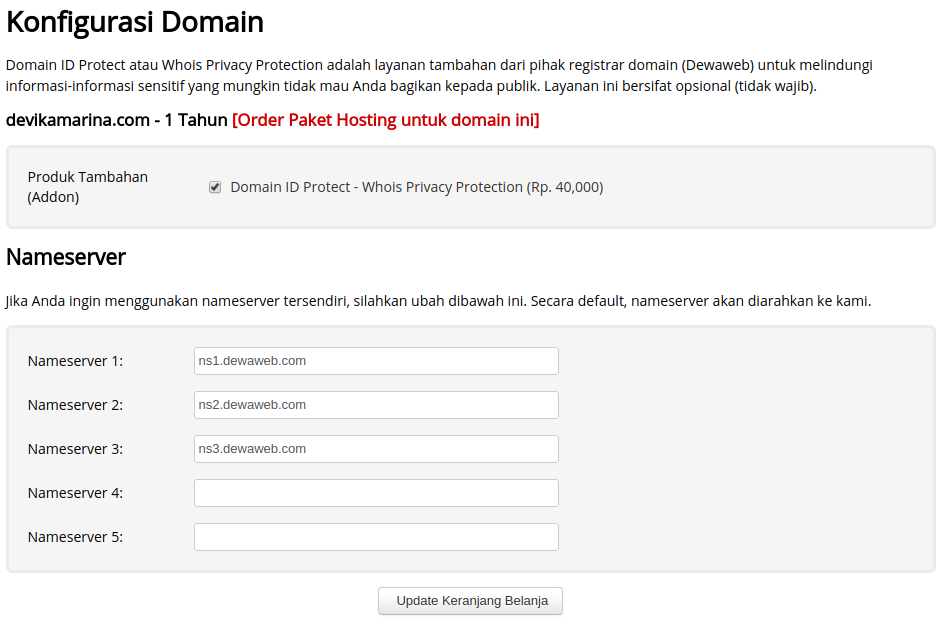942x627 pixels.
Task: Focus the Nameserver 1 input field
Action: 376,361
